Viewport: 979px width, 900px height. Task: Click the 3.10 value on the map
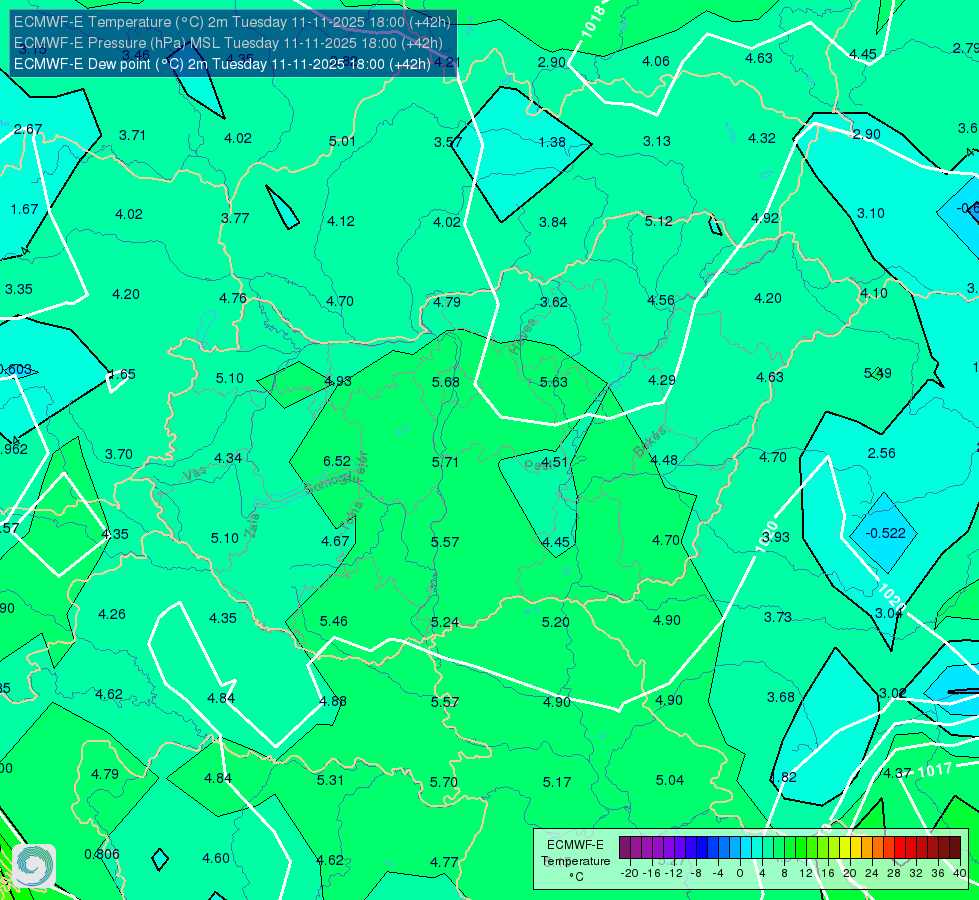pyautogui.click(x=870, y=213)
